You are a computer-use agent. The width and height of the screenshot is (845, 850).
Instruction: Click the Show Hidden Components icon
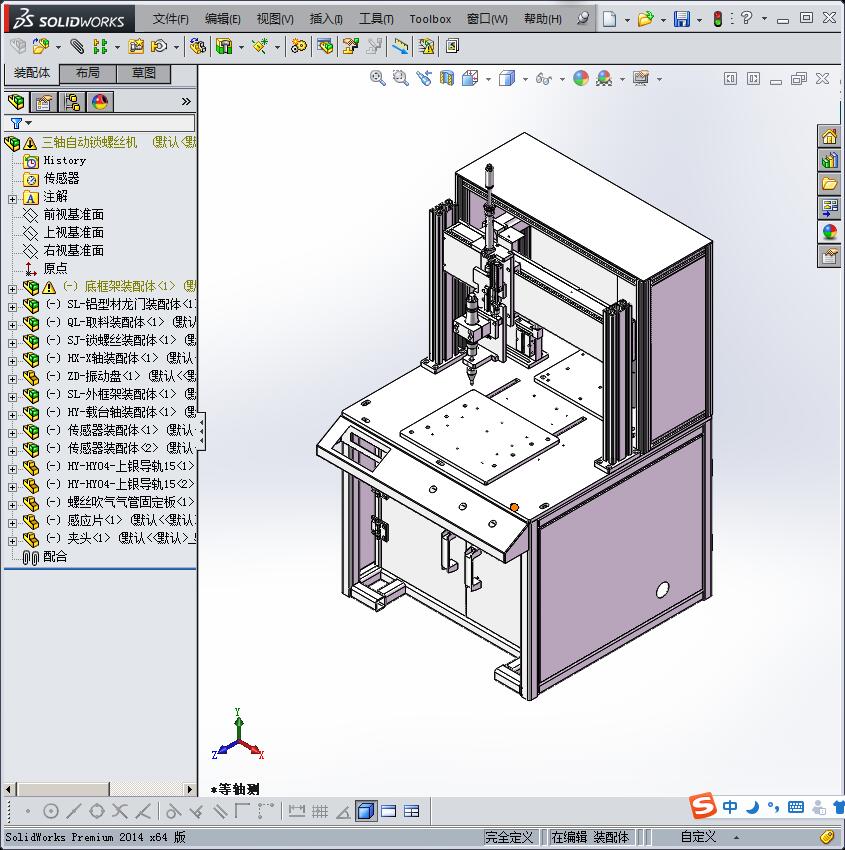tap(197, 47)
